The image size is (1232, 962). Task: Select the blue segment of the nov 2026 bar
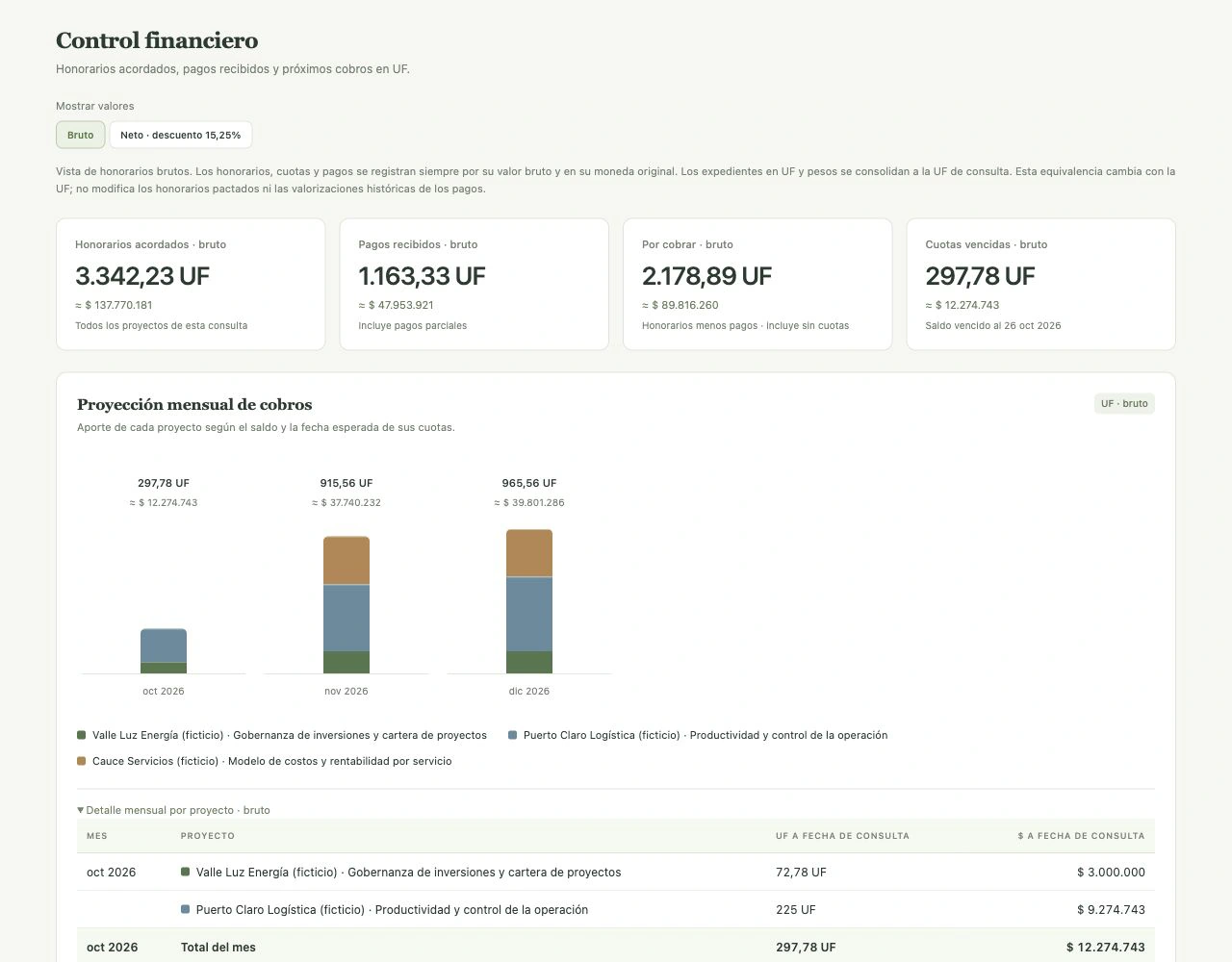click(x=346, y=618)
